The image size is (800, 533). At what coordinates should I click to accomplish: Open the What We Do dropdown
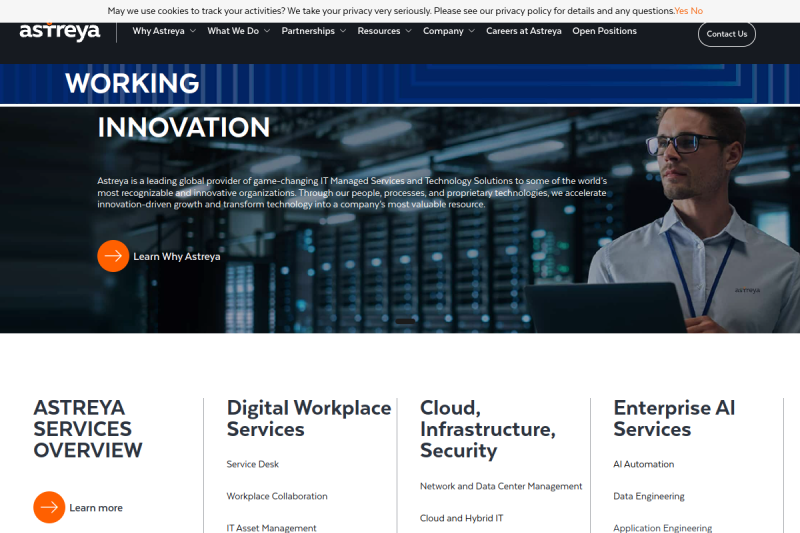pyautogui.click(x=238, y=31)
